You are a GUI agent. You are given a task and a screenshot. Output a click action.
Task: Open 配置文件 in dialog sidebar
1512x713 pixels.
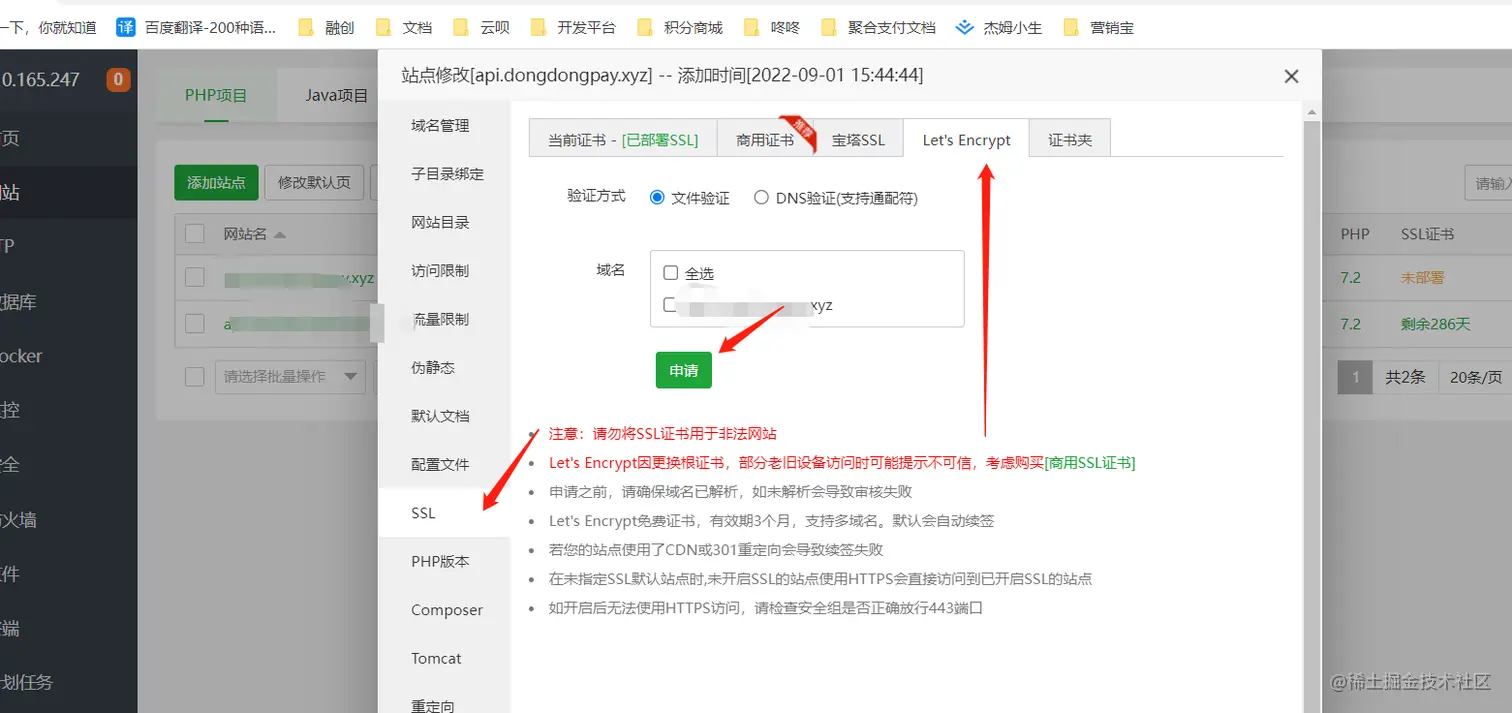[x=440, y=464]
